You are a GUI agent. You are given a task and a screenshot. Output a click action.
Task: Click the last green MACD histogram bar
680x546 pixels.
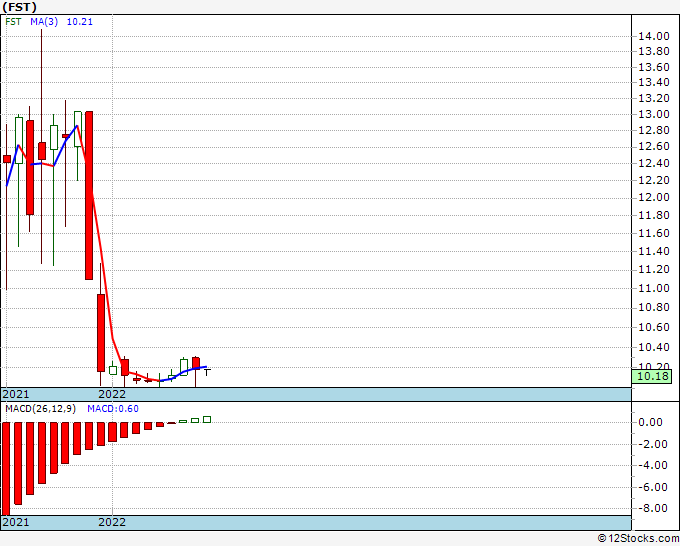point(207,419)
